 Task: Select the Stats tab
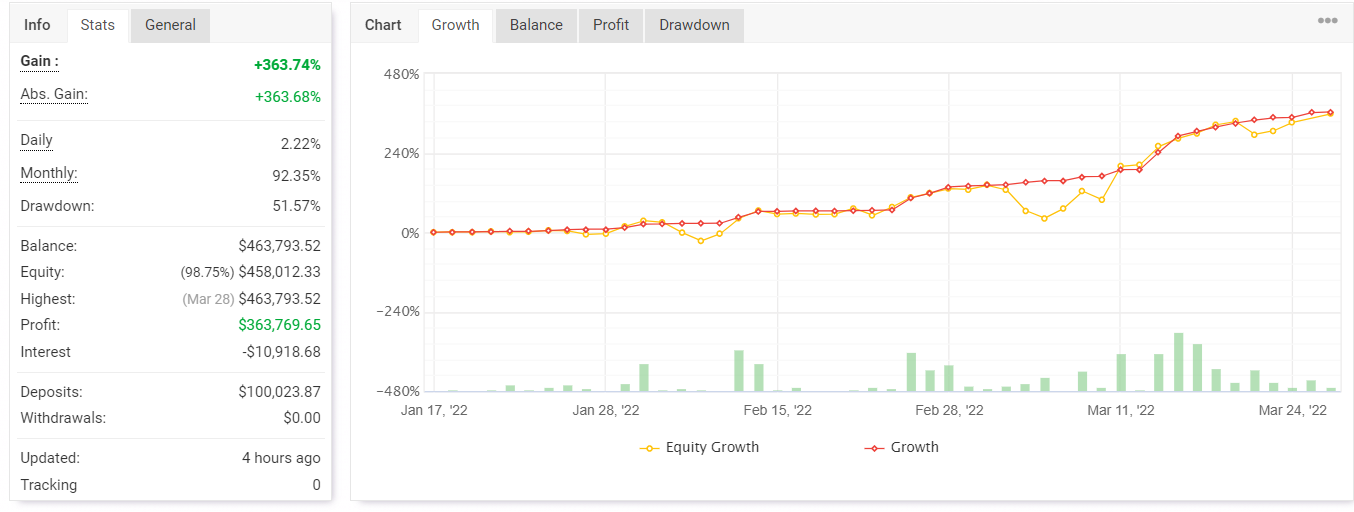click(x=98, y=25)
